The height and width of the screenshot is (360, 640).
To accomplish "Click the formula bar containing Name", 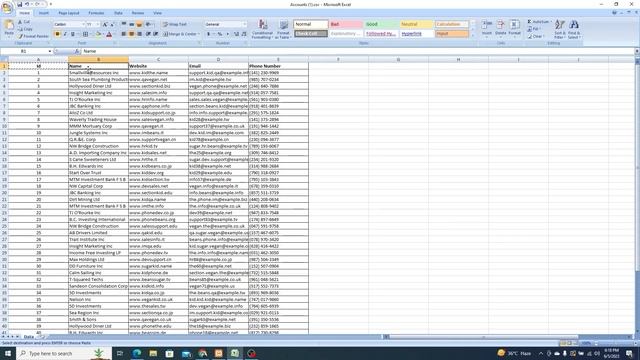I will tap(358, 51).
